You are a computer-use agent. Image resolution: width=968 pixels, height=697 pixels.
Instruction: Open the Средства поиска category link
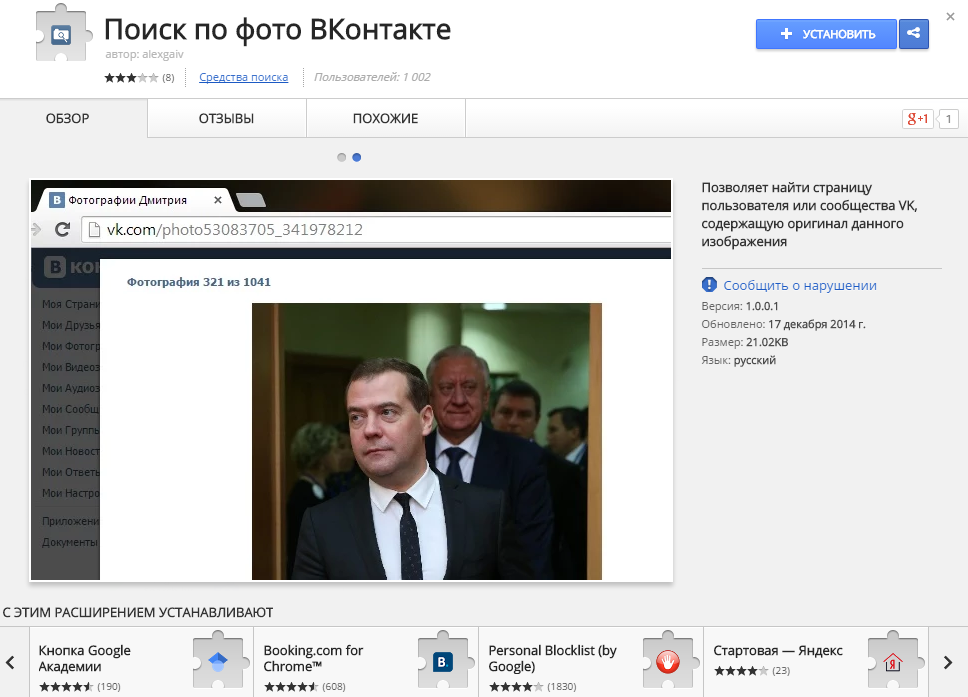coord(243,77)
